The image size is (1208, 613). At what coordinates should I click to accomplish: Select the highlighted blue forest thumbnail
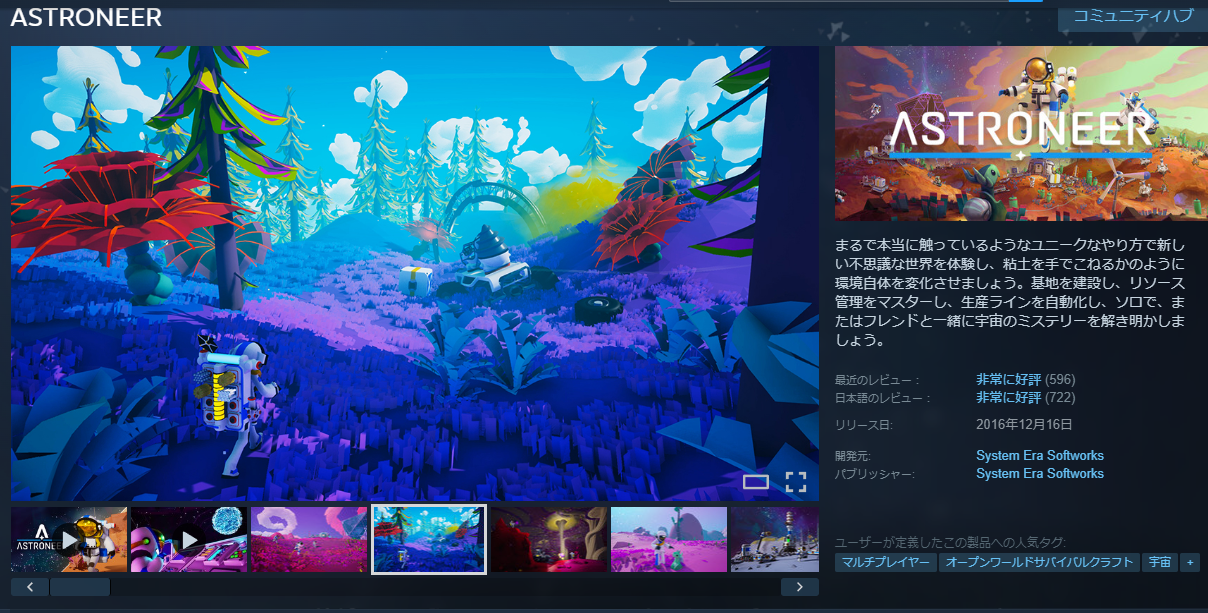429,540
